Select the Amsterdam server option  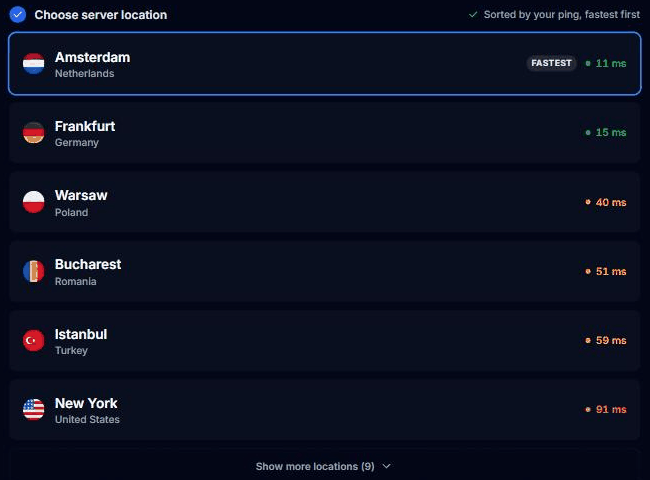[325, 64]
